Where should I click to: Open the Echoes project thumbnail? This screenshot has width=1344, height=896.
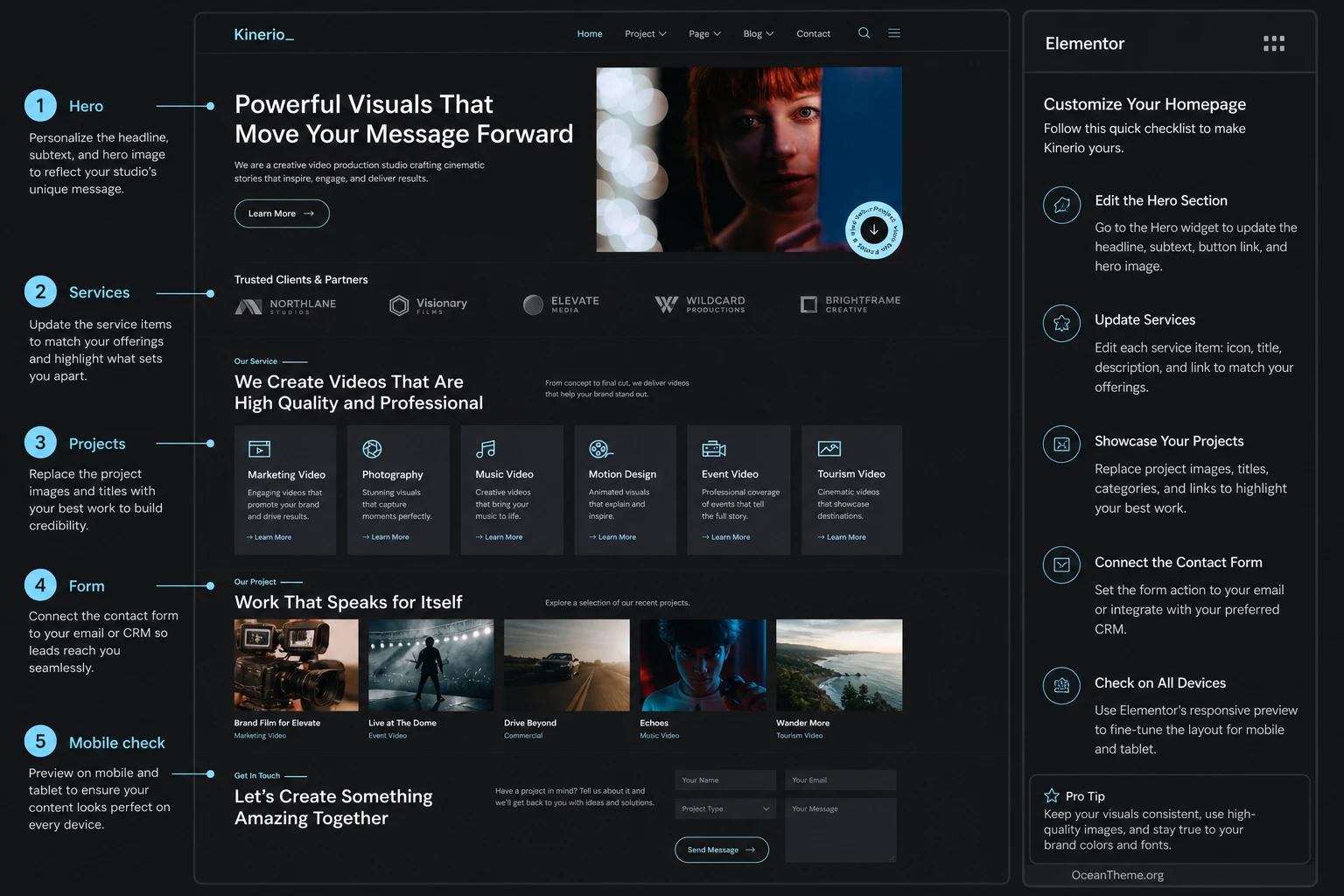point(703,665)
